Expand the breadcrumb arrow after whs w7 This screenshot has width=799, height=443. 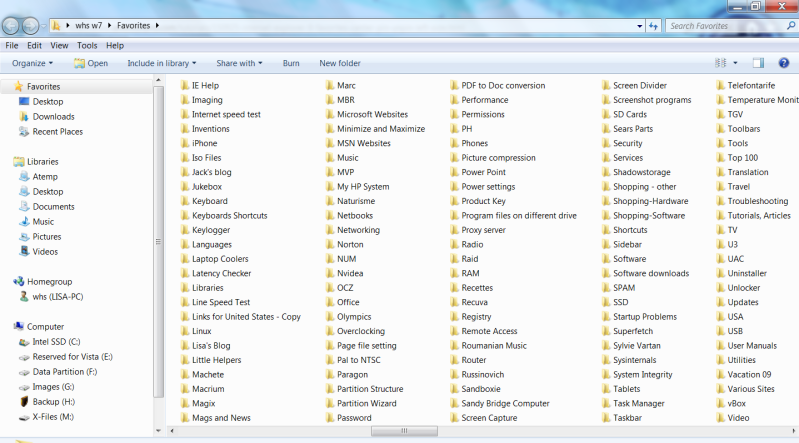pos(109,25)
